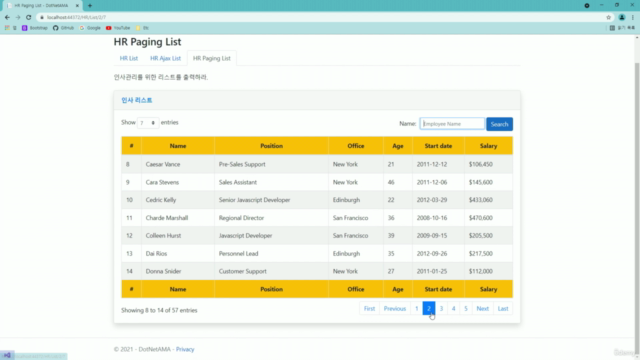The width and height of the screenshot is (640, 360).
Task: Close the HR Paging List browser tab
Action: coord(77,6)
